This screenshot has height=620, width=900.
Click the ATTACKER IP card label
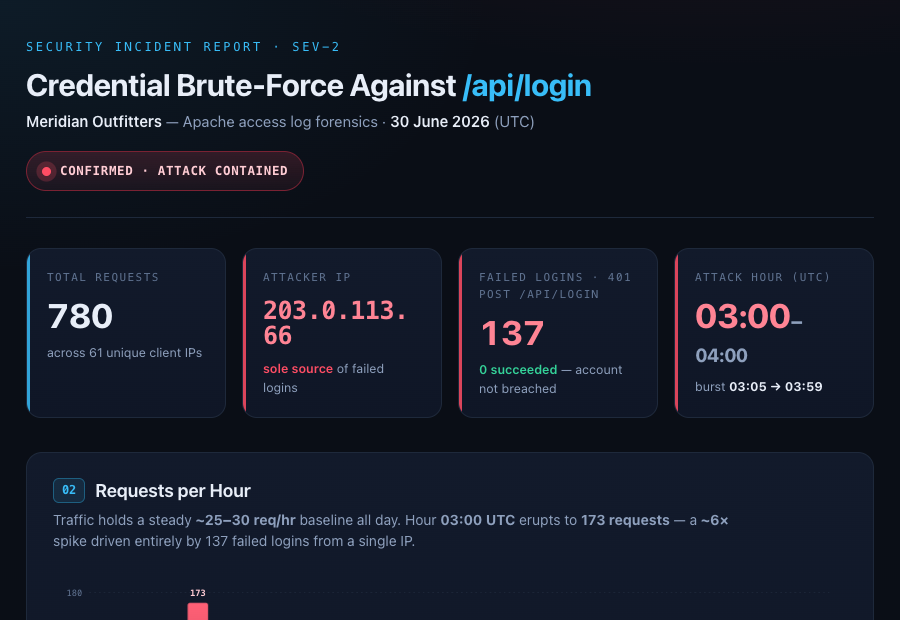click(307, 277)
